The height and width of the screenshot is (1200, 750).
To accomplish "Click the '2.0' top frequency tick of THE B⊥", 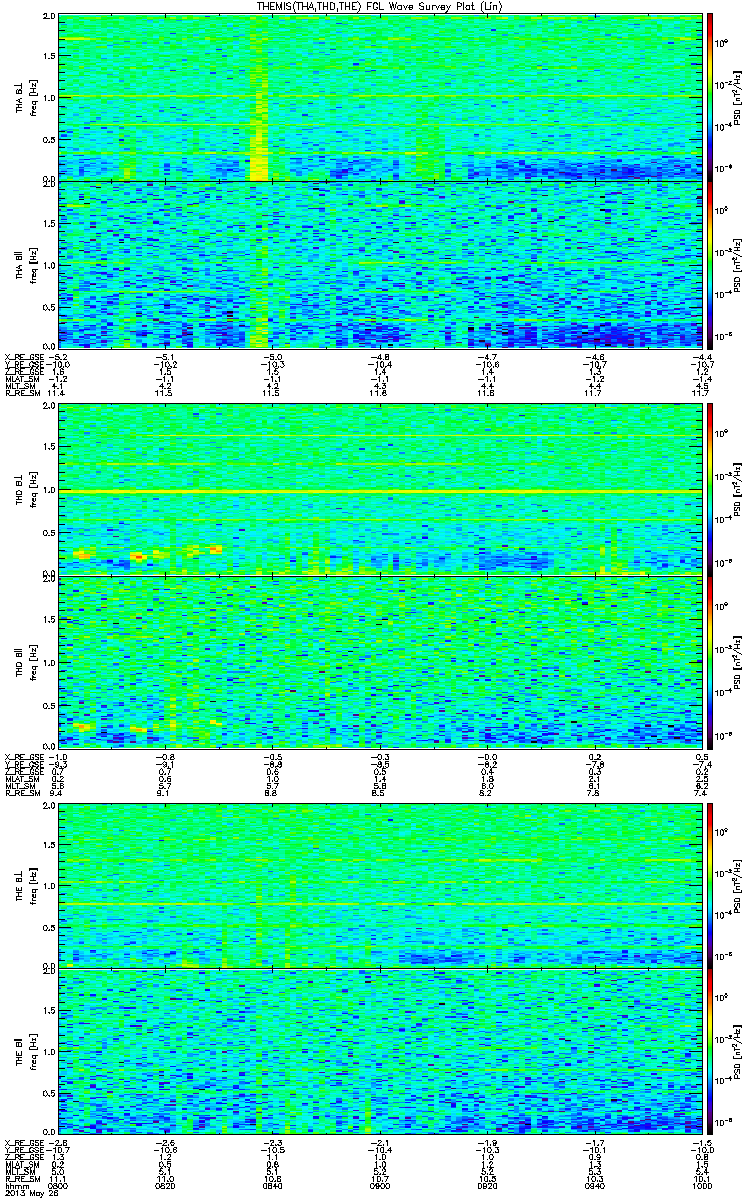I will point(48,805).
